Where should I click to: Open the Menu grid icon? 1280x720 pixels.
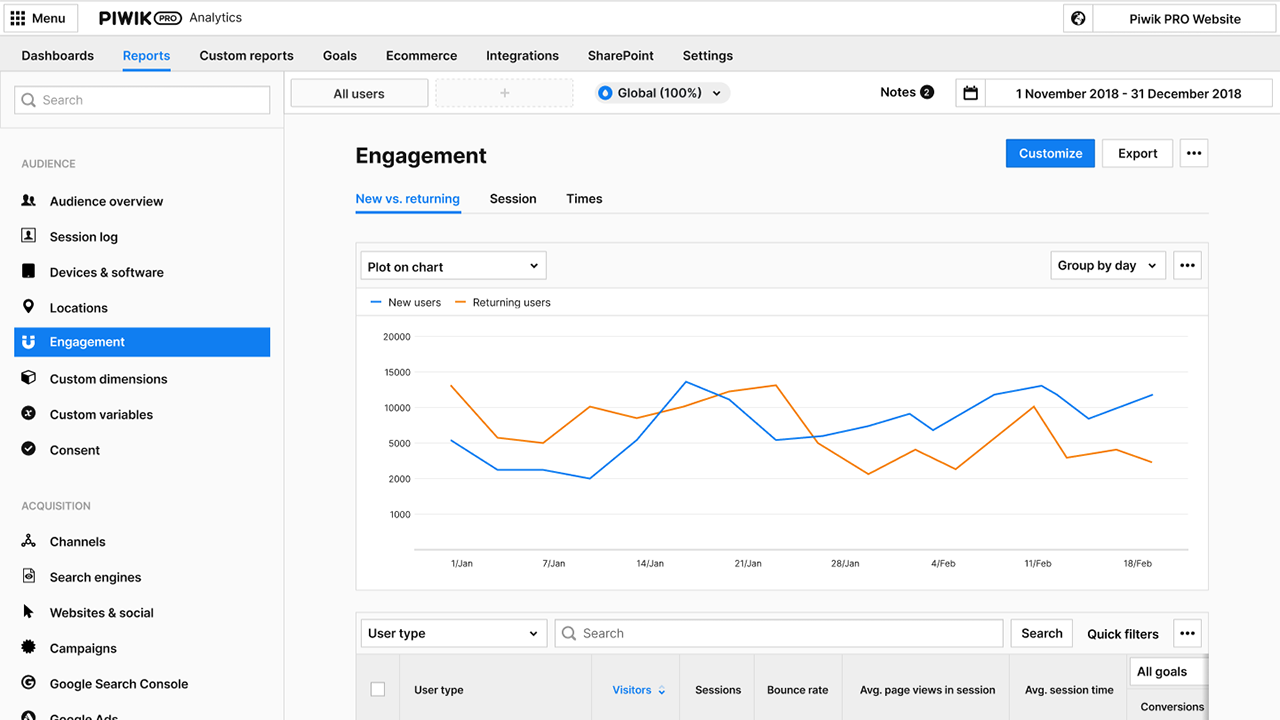point(18,18)
